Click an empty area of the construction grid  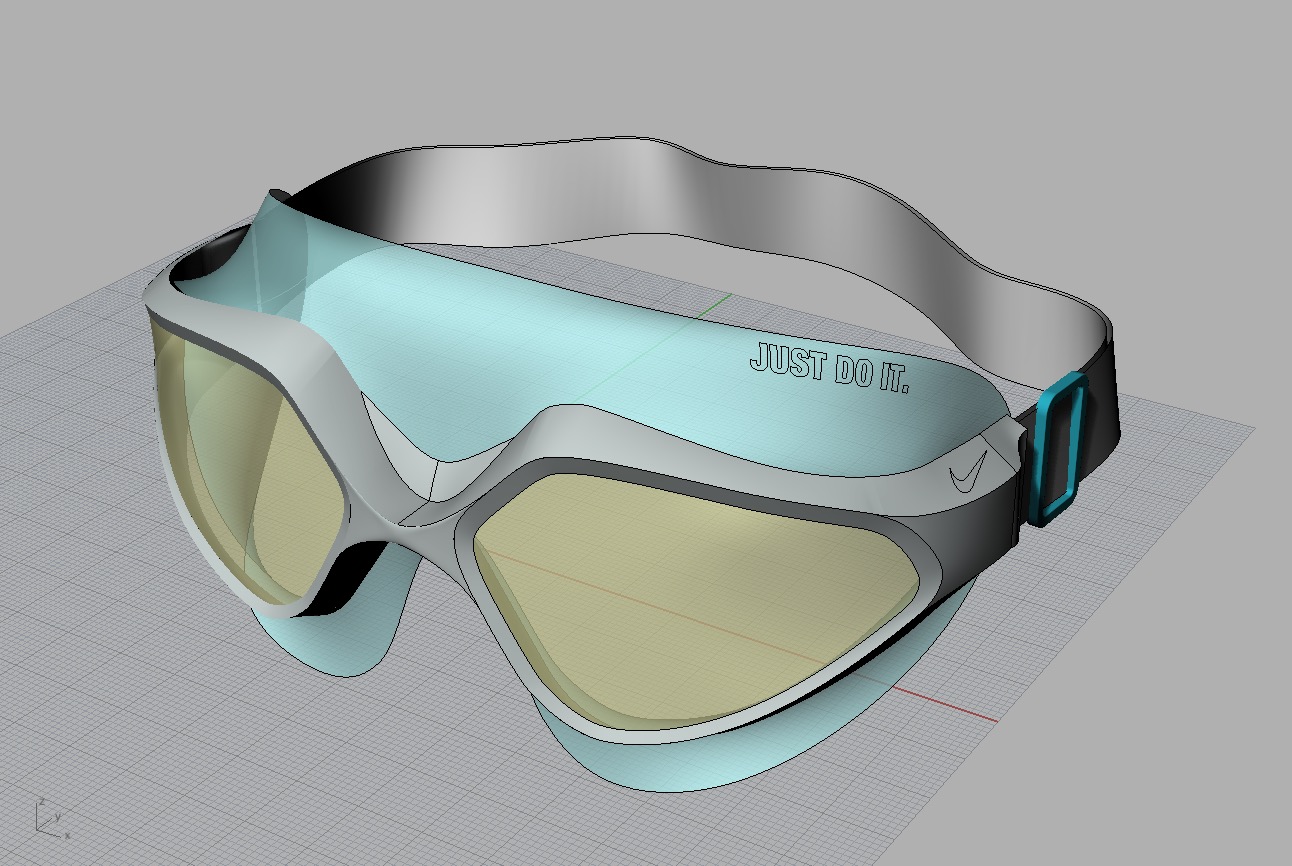[150, 700]
